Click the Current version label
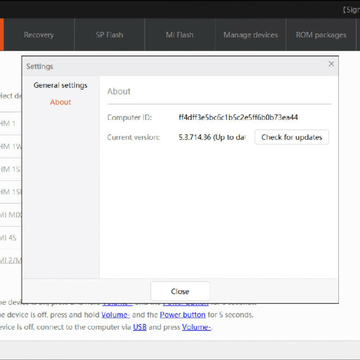 coord(133,137)
